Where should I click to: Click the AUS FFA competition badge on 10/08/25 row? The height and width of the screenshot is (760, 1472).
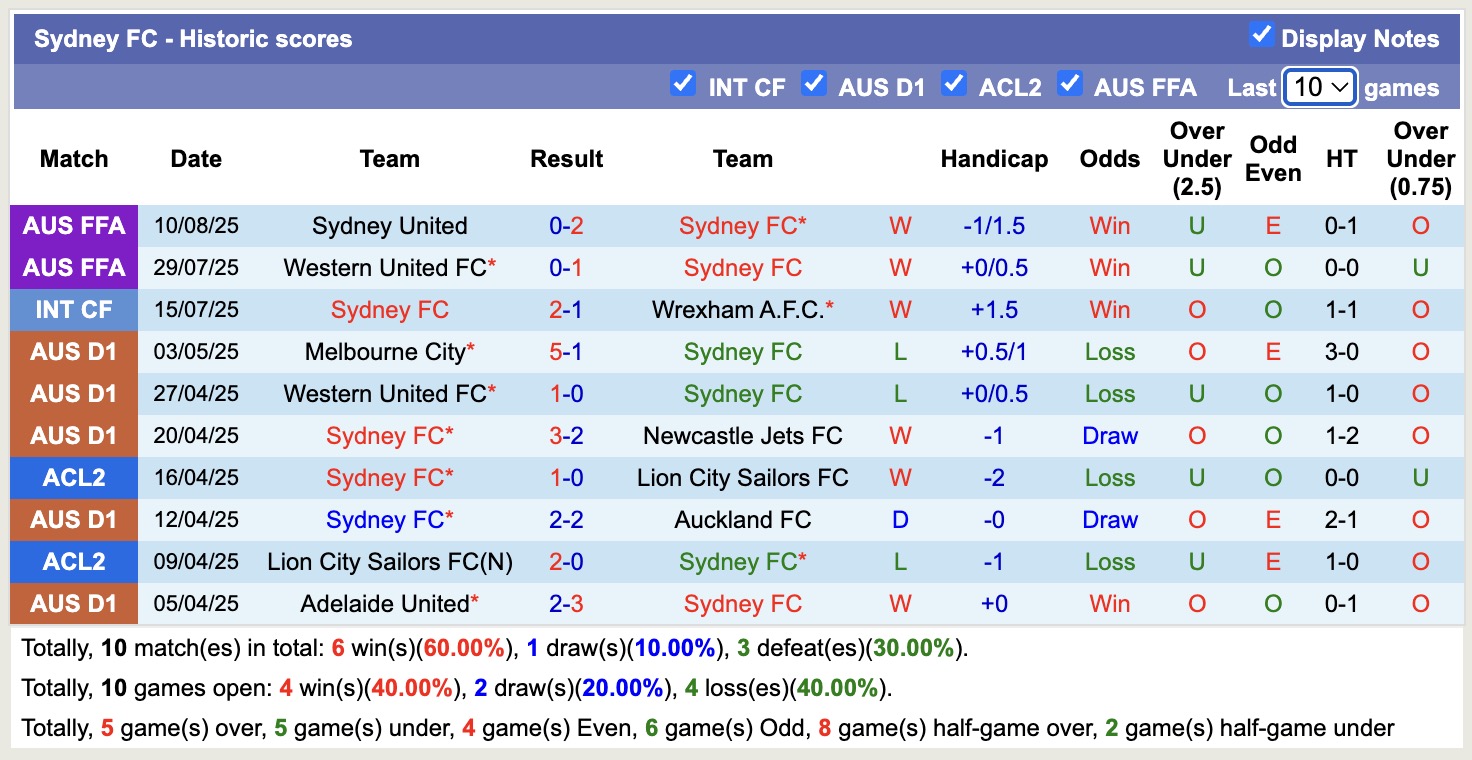pyautogui.click(x=73, y=225)
